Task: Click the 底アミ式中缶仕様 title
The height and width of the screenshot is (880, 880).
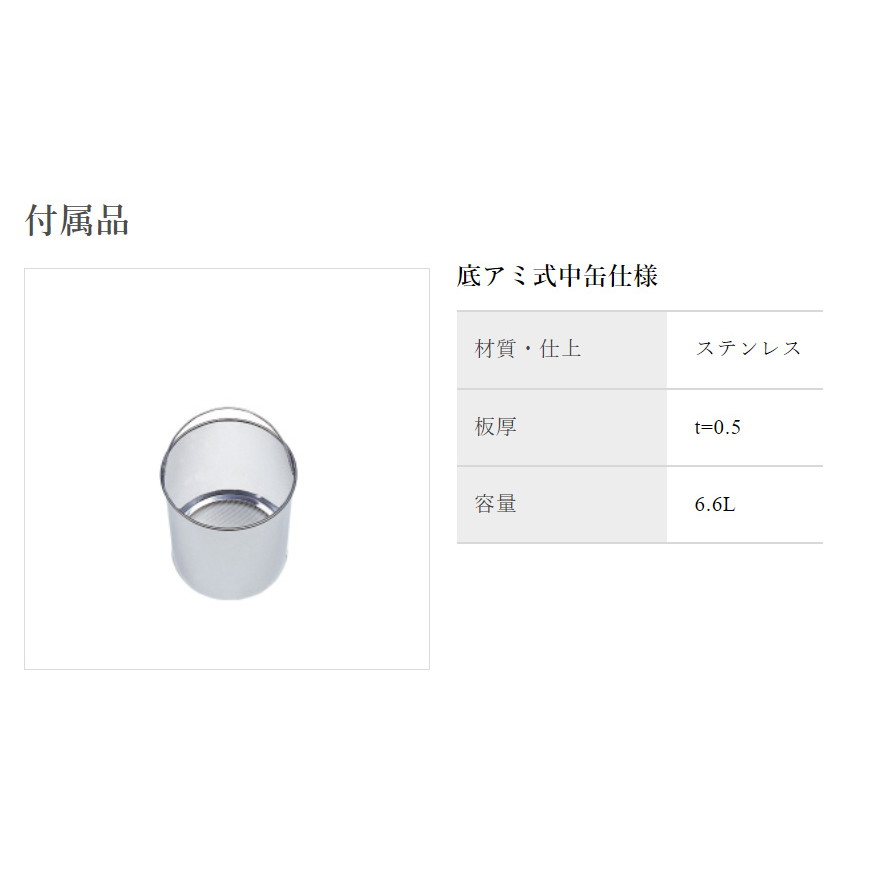Action: coord(557,276)
